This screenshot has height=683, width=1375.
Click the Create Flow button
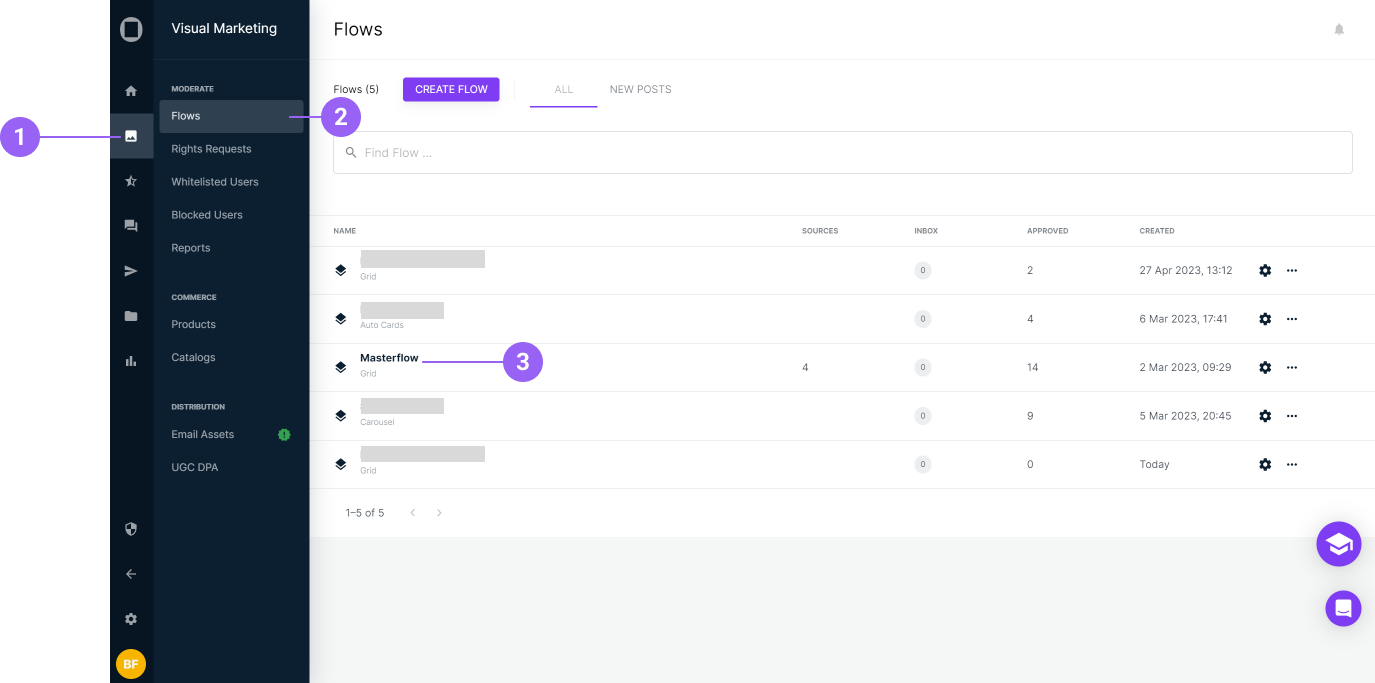click(x=451, y=90)
